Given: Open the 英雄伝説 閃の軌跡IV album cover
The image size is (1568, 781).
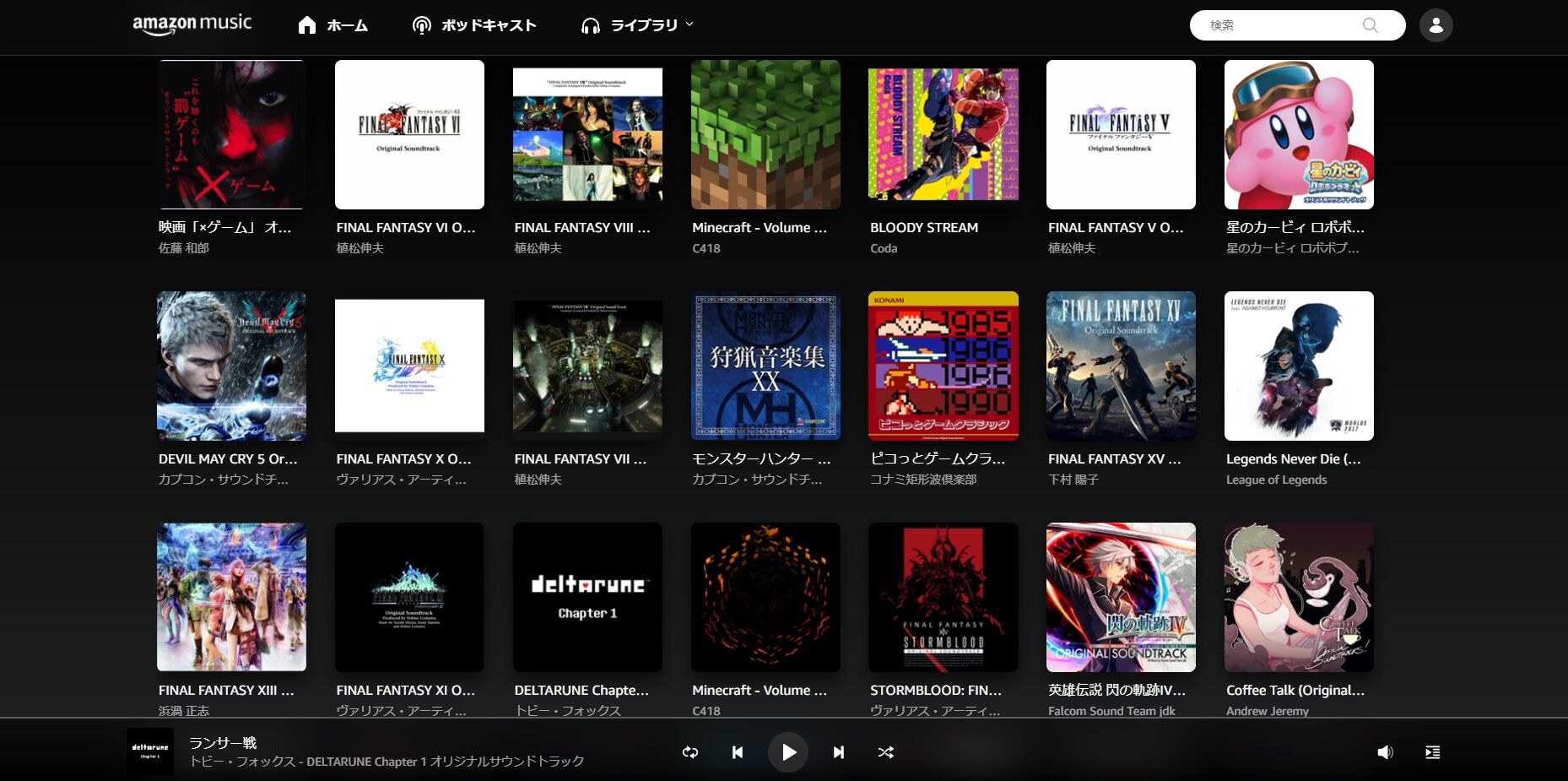Looking at the screenshot, I should pos(1121,597).
